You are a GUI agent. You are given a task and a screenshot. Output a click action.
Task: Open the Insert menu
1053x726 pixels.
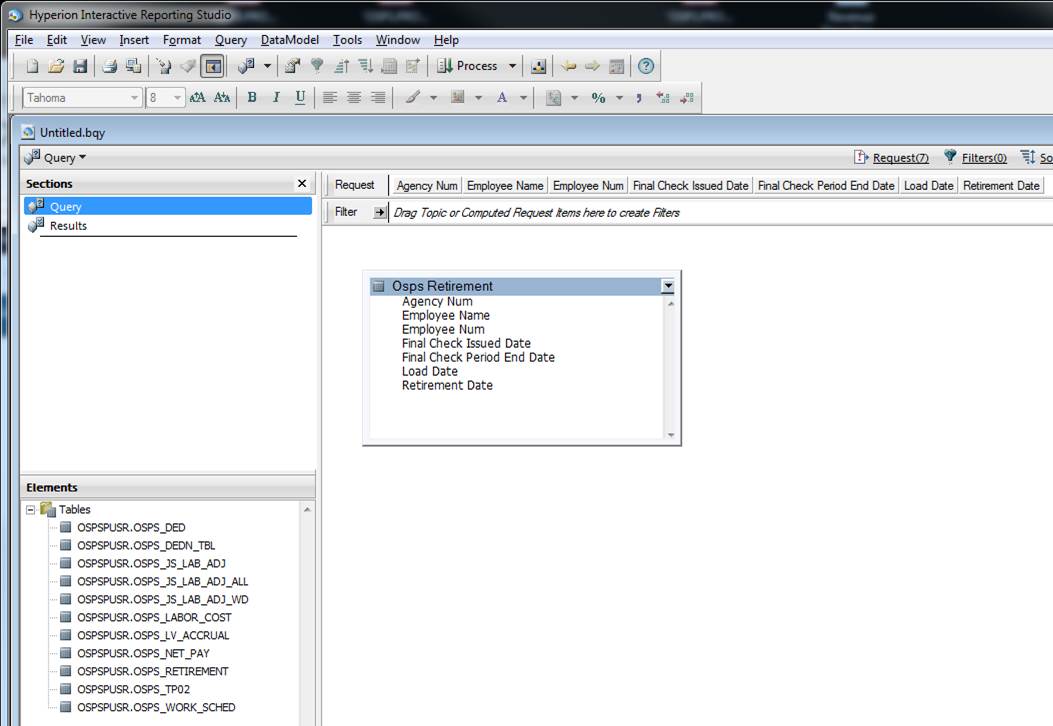click(134, 40)
